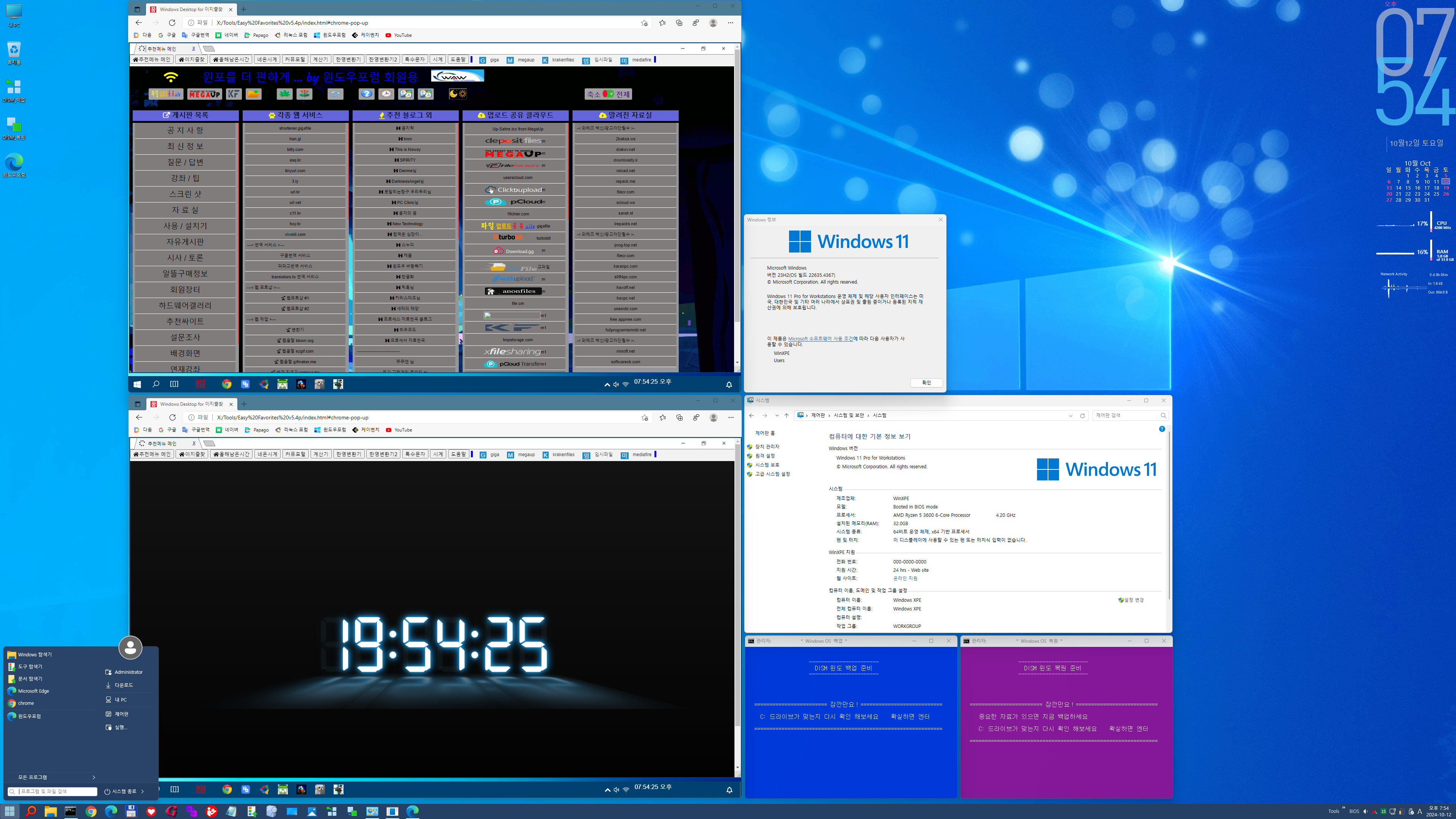The height and width of the screenshot is (819, 1456).
Task: Open the DISM_백업 desktop shortcut
Action: pyautogui.click(x=14, y=91)
